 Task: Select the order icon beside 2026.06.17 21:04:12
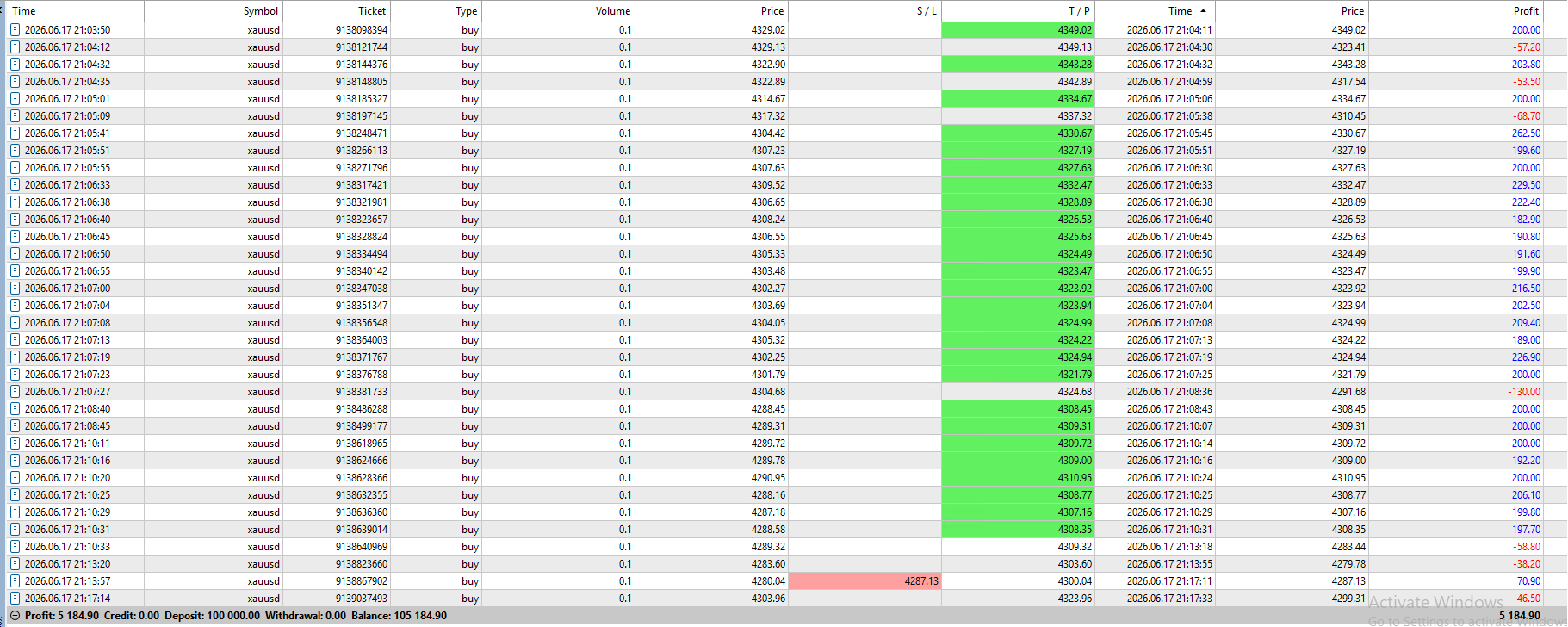pyautogui.click(x=15, y=47)
